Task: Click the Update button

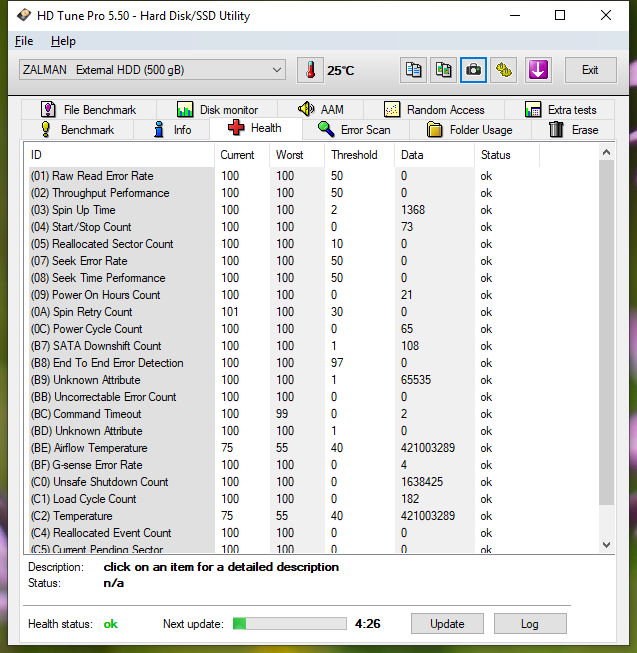Action: pyautogui.click(x=447, y=623)
